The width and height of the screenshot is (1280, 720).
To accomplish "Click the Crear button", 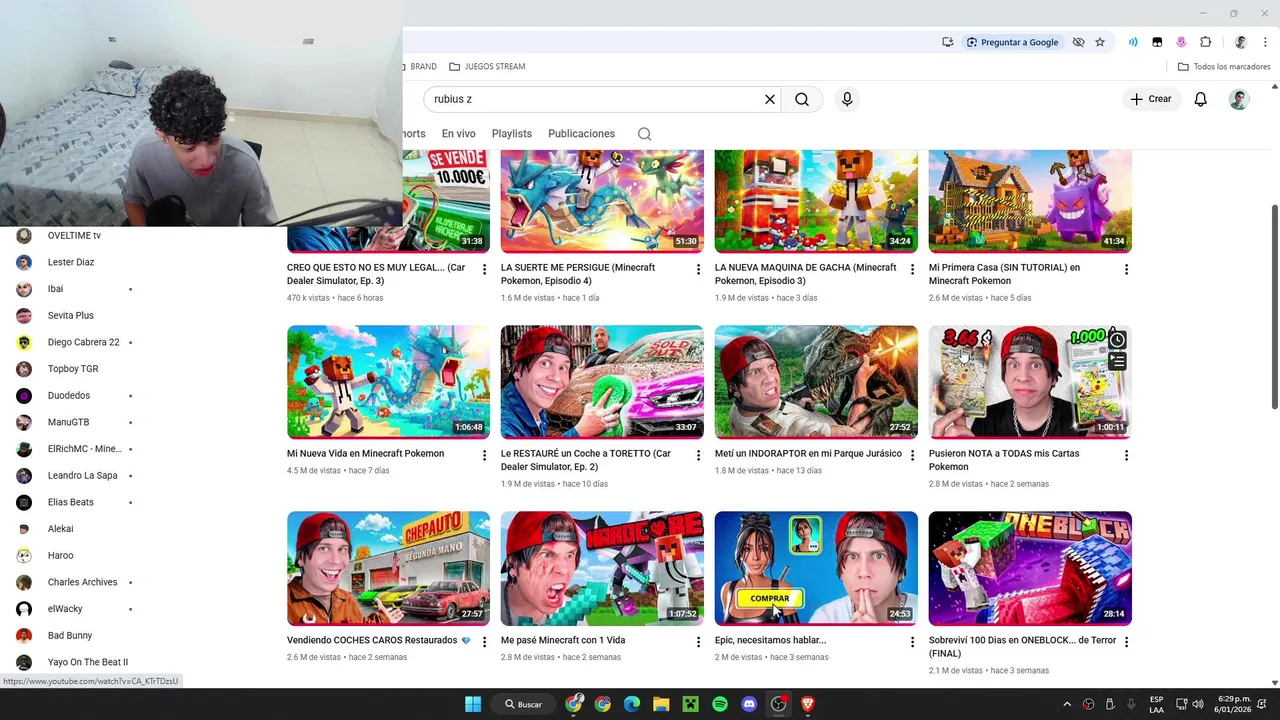I will pyautogui.click(x=1150, y=99).
